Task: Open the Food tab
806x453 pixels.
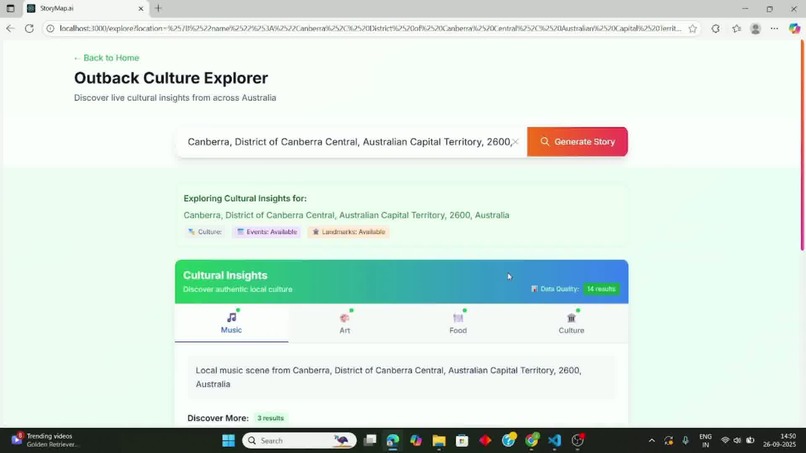Action: pyautogui.click(x=458, y=323)
